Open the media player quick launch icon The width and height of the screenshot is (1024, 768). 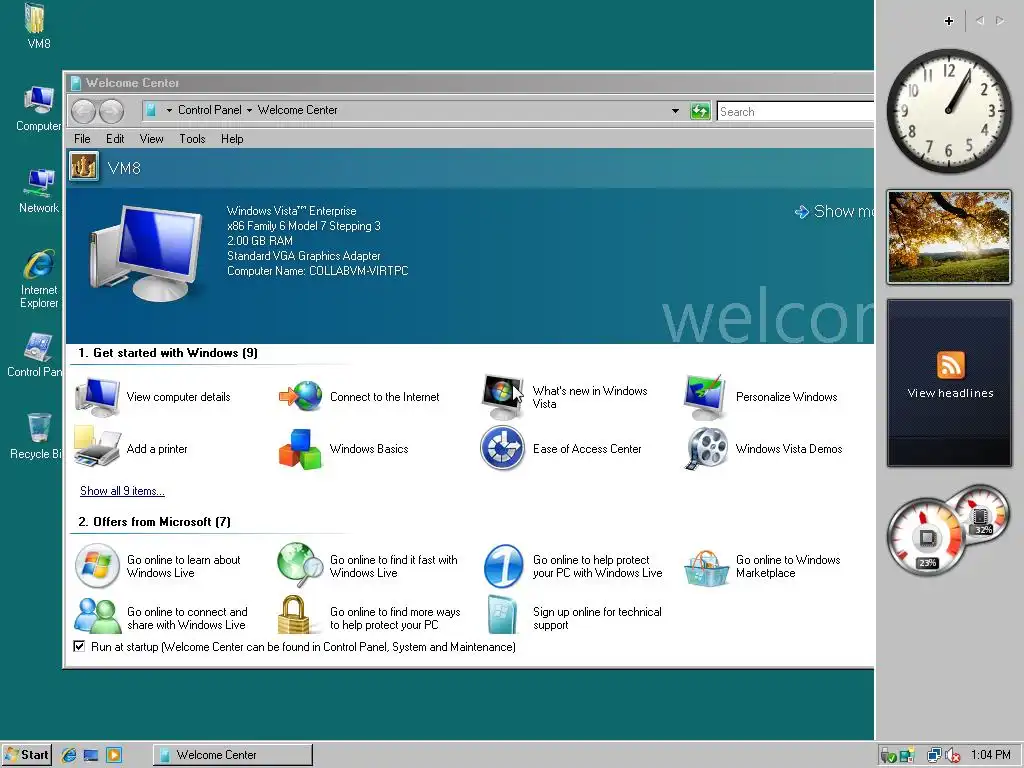[114, 755]
